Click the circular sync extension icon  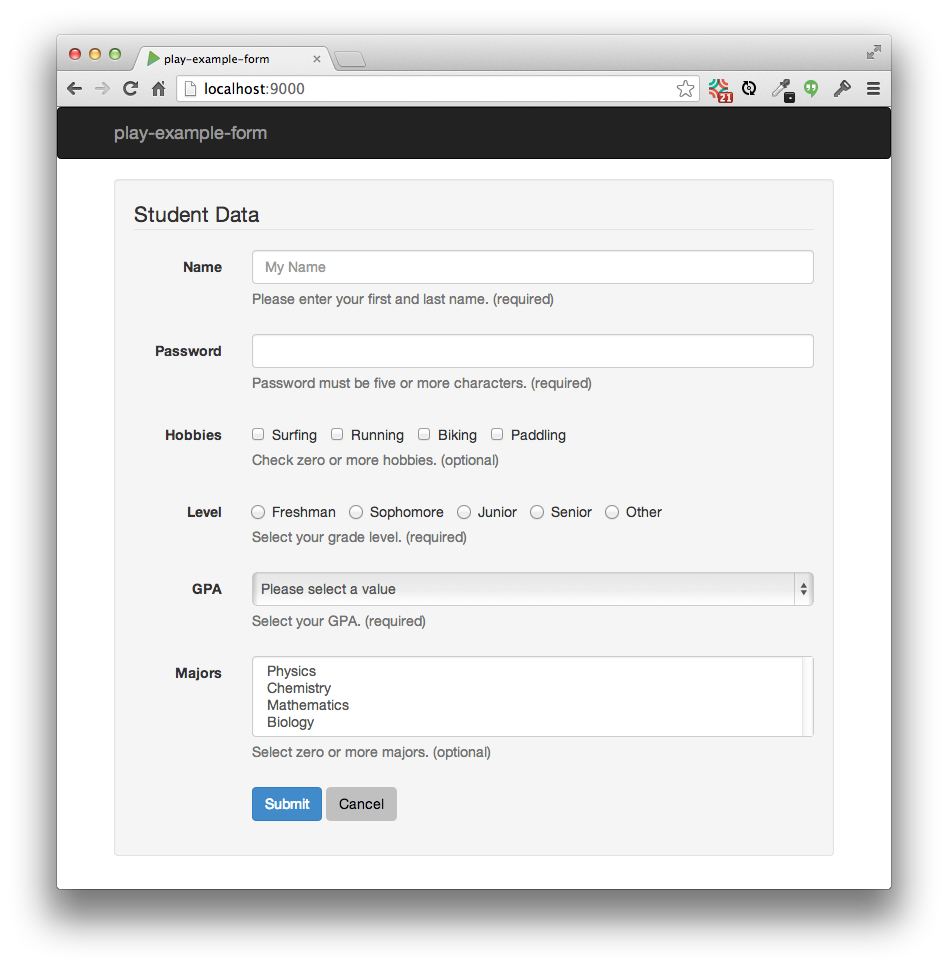pos(749,89)
